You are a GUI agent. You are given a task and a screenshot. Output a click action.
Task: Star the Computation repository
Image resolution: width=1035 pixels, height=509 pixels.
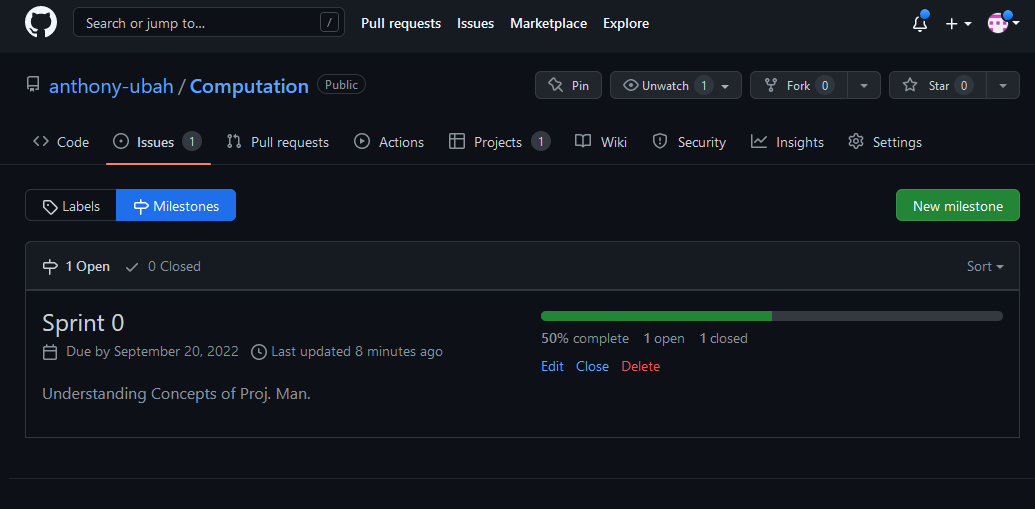(937, 86)
